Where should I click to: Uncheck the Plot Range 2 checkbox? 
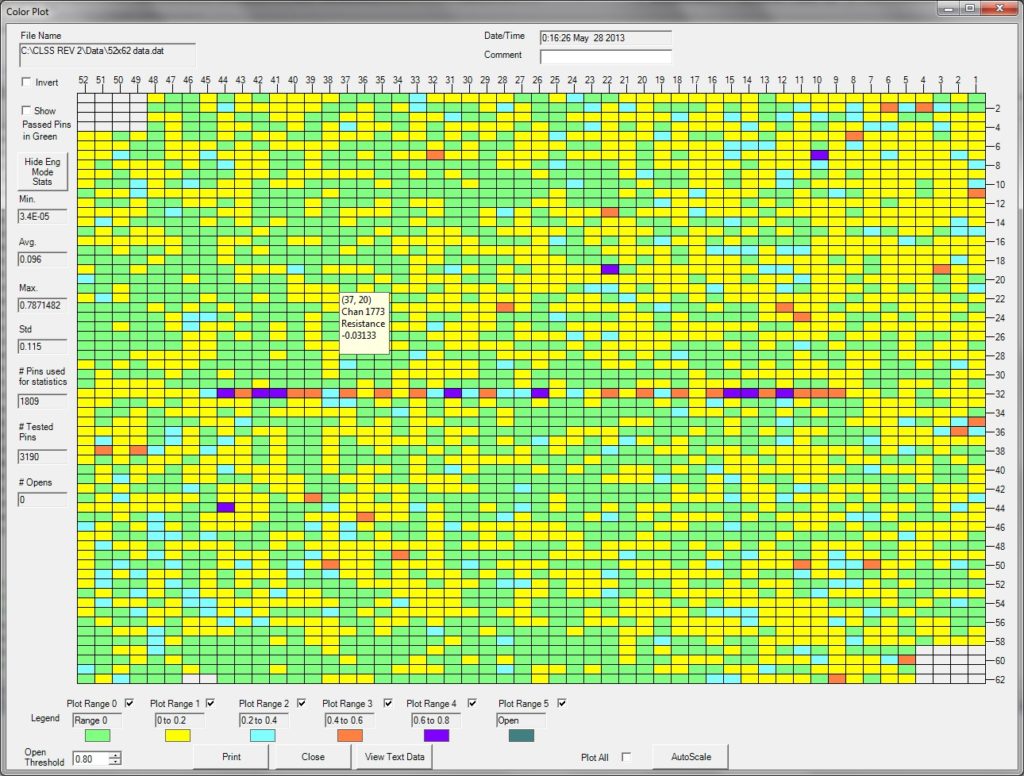[300, 702]
